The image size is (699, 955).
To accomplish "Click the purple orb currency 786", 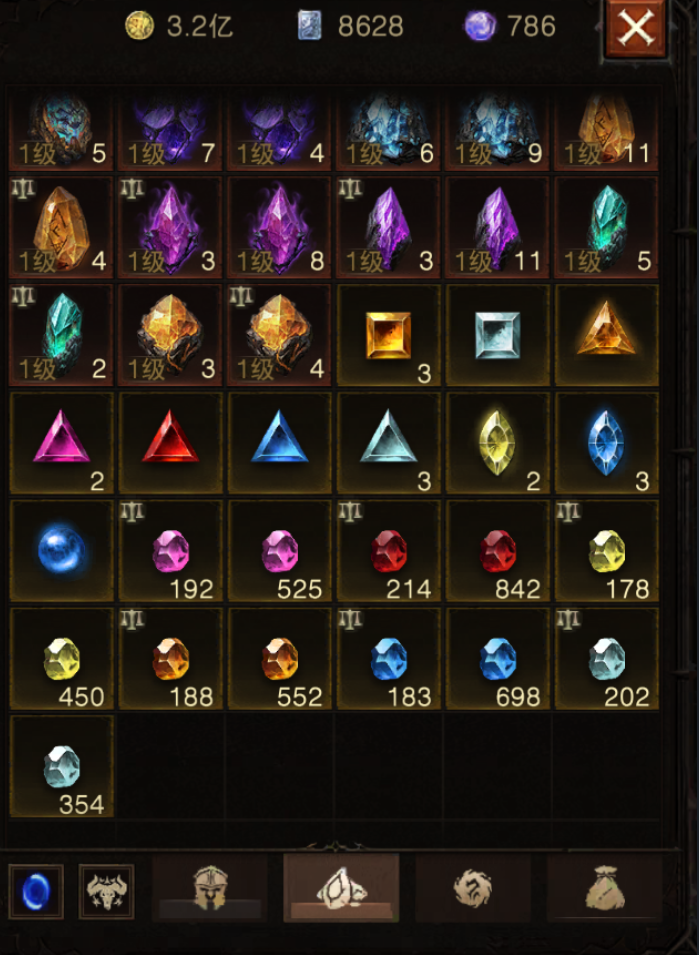I will tap(510, 26).
